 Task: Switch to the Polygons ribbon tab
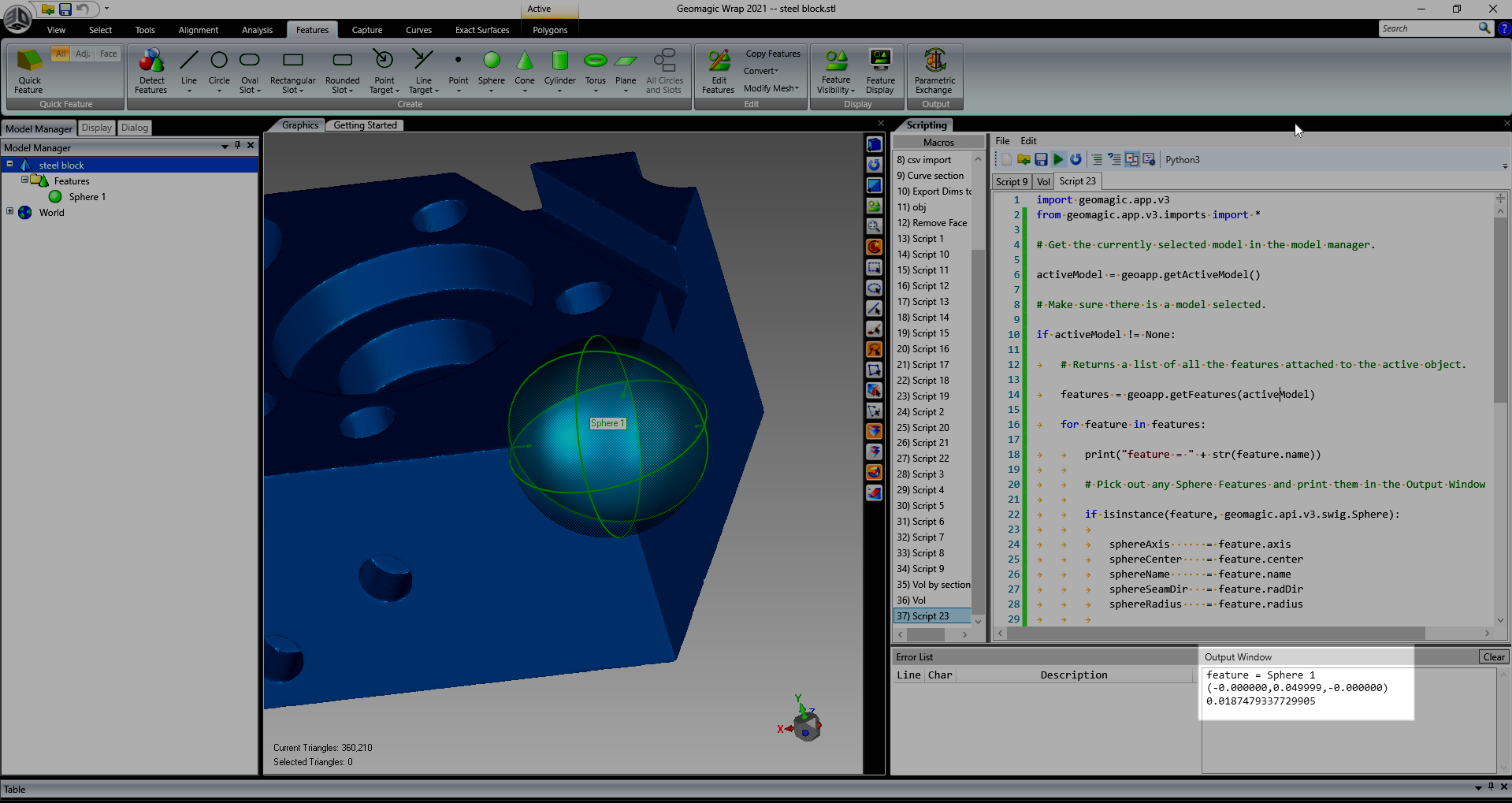click(549, 30)
